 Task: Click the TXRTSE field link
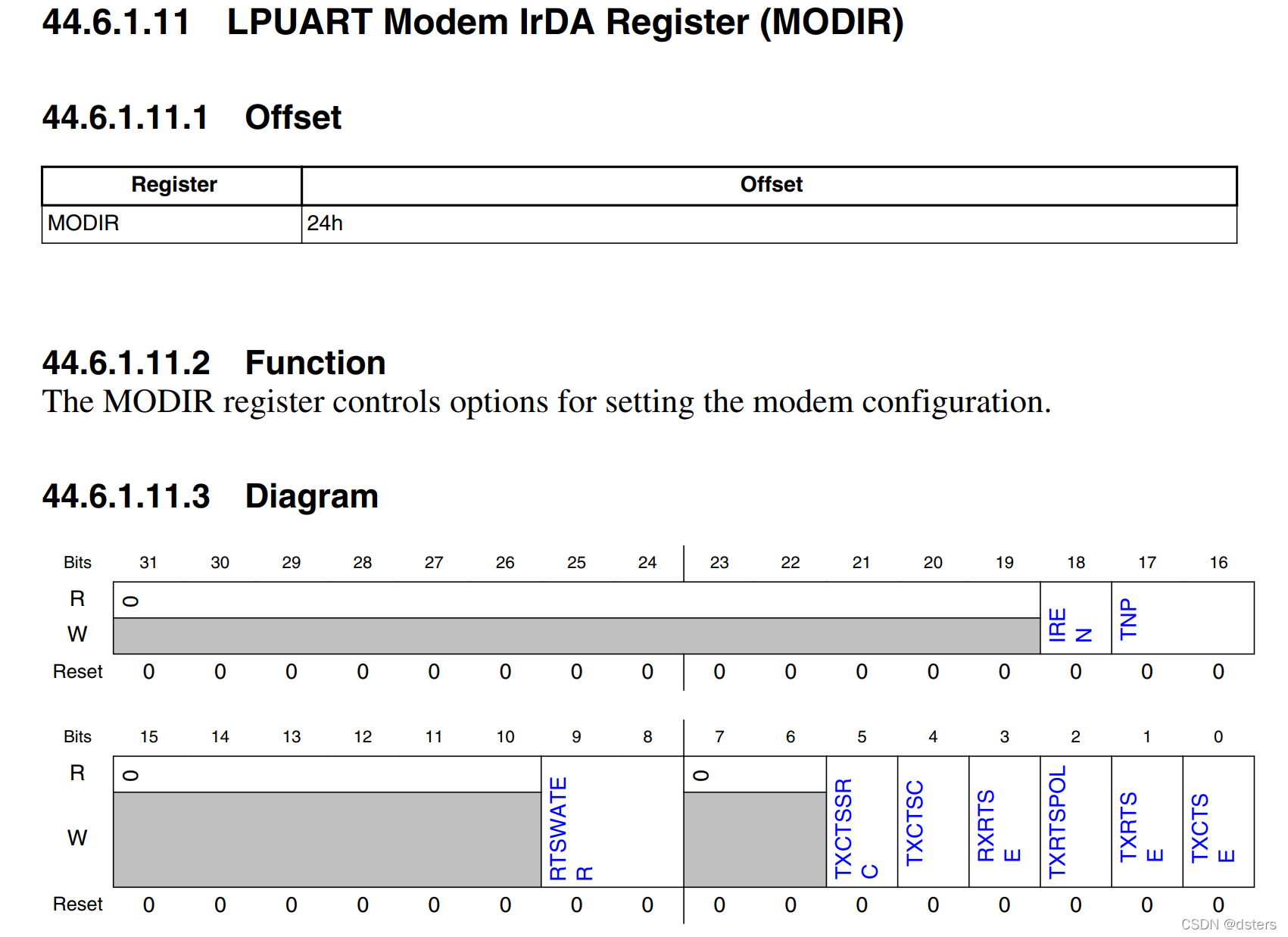pos(1141,826)
